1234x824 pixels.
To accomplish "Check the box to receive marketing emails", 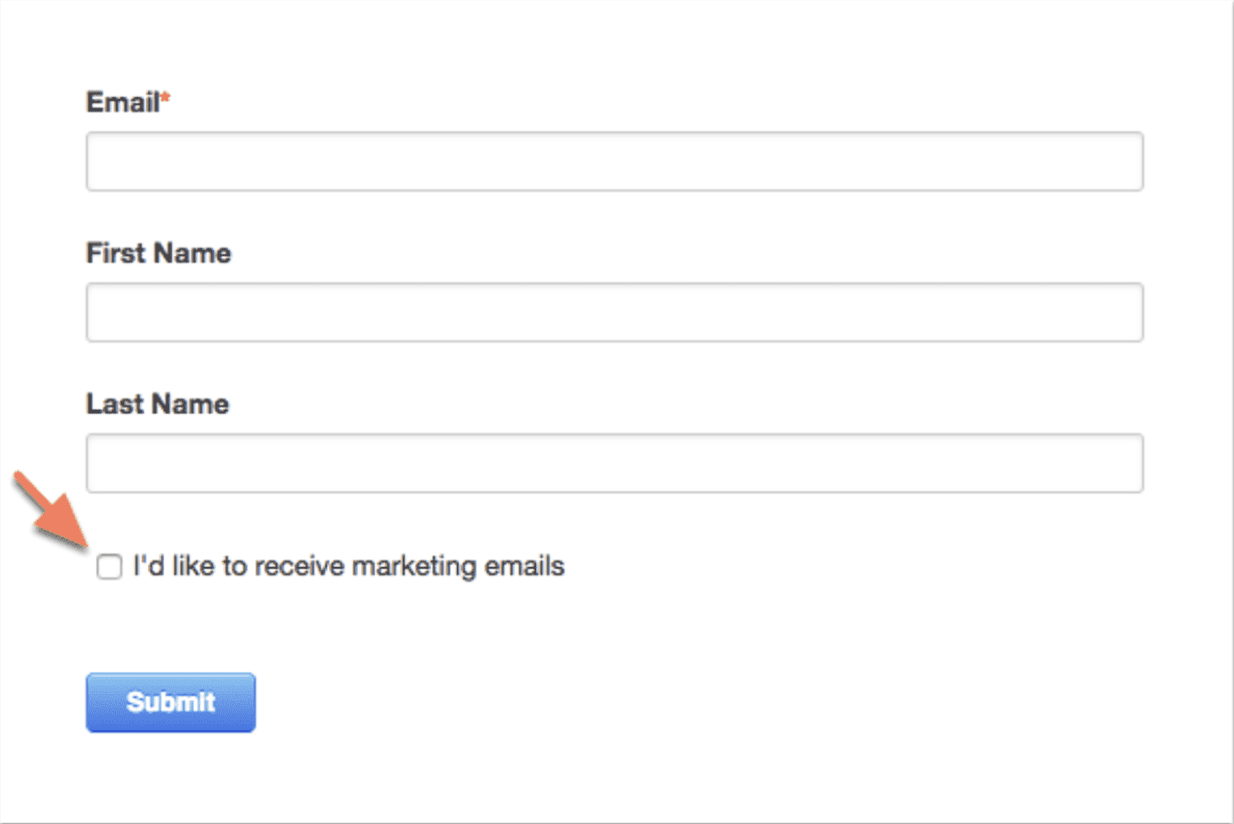I will pos(107,566).
